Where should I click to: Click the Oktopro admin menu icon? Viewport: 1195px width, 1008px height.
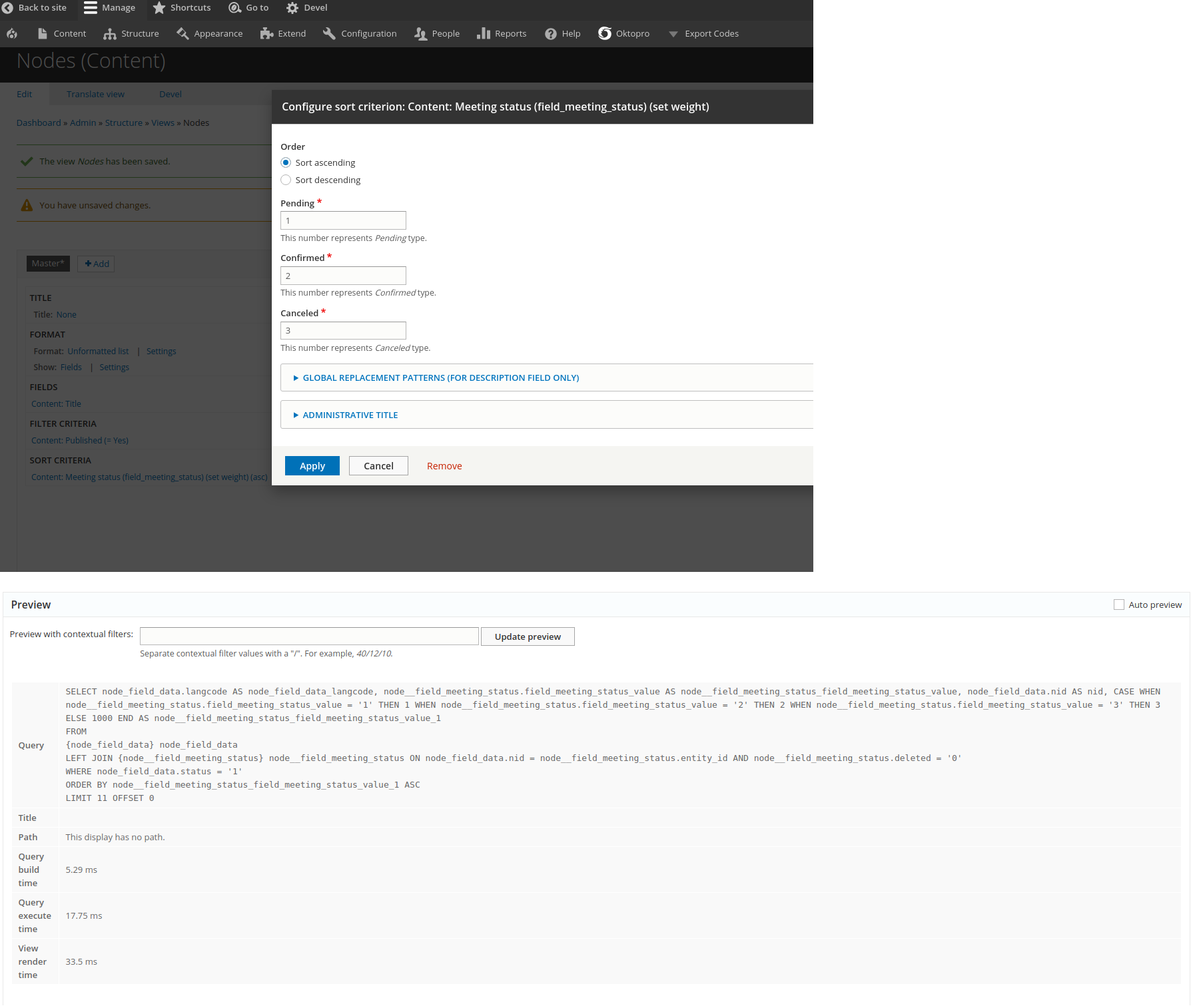[605, 33]
